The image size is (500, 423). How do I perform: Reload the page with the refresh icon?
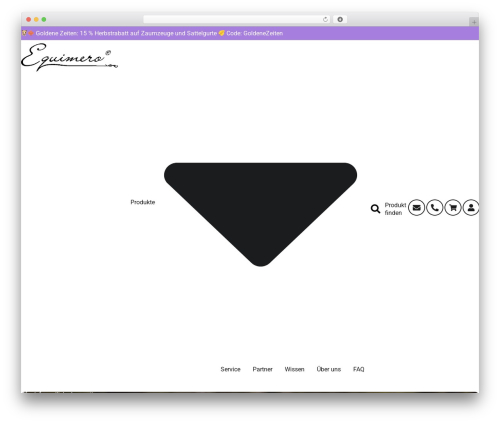325,20
